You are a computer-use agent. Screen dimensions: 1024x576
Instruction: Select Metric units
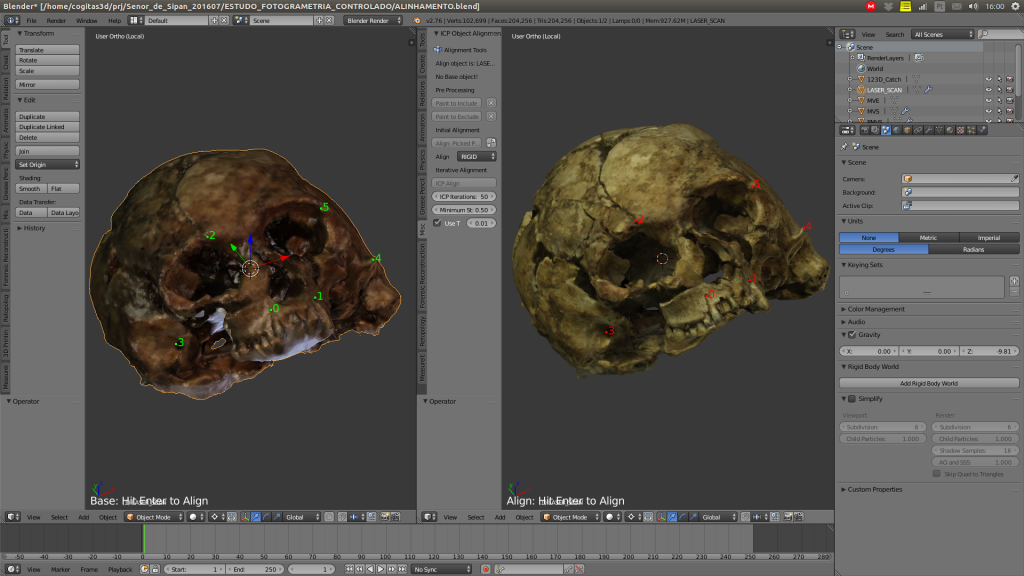click(x=929, y=238)
